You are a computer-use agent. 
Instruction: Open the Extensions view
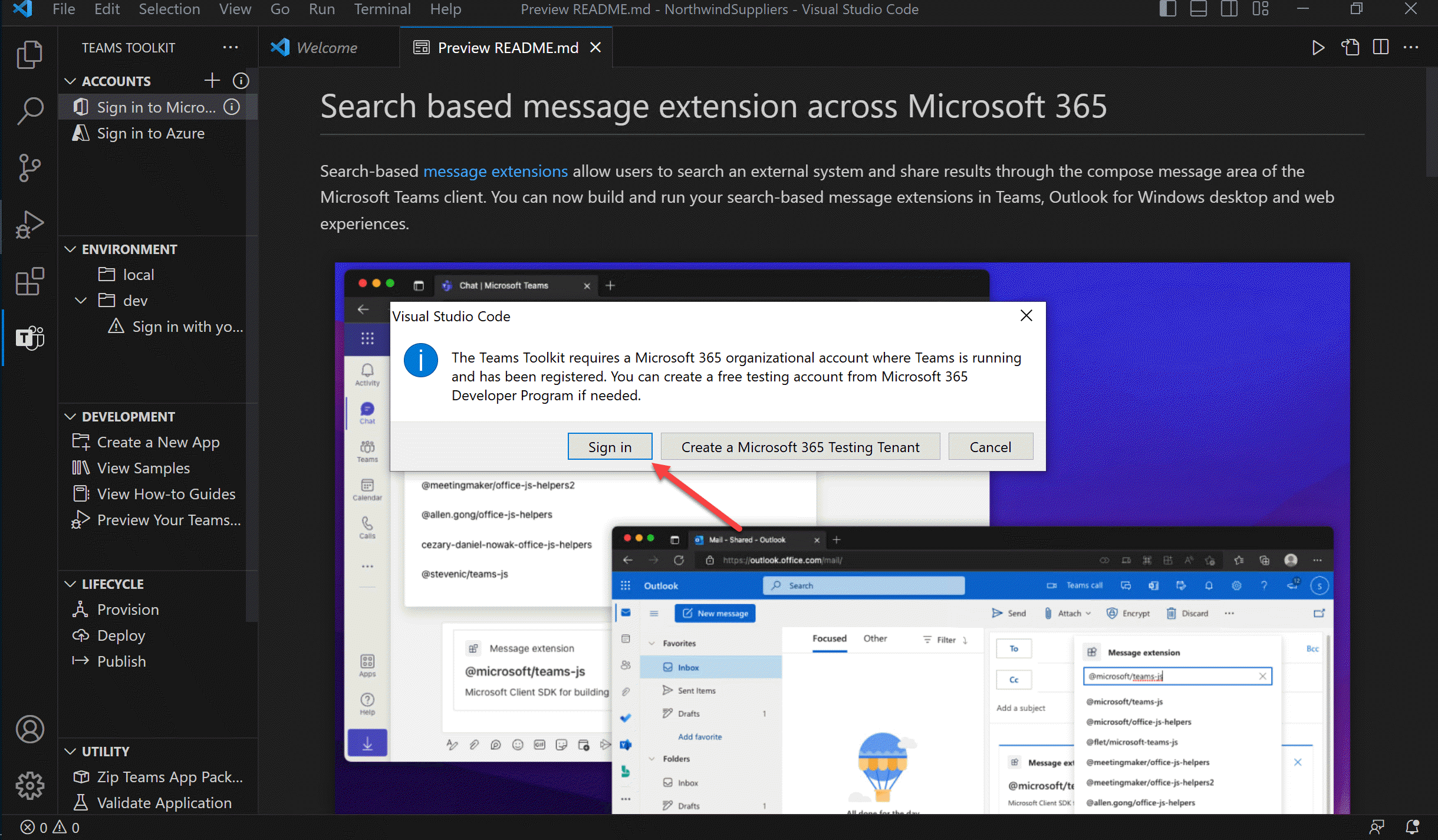[29, 281]
